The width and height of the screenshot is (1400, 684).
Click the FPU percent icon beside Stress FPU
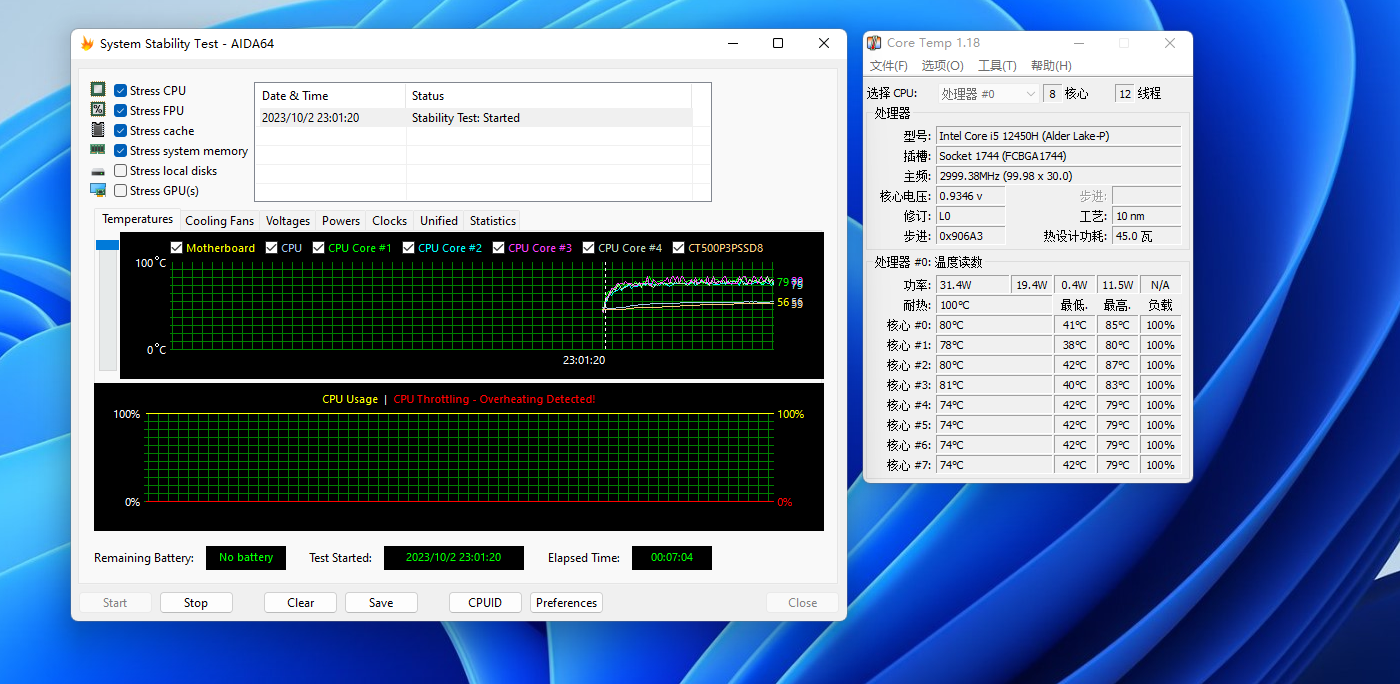[98, 110]
